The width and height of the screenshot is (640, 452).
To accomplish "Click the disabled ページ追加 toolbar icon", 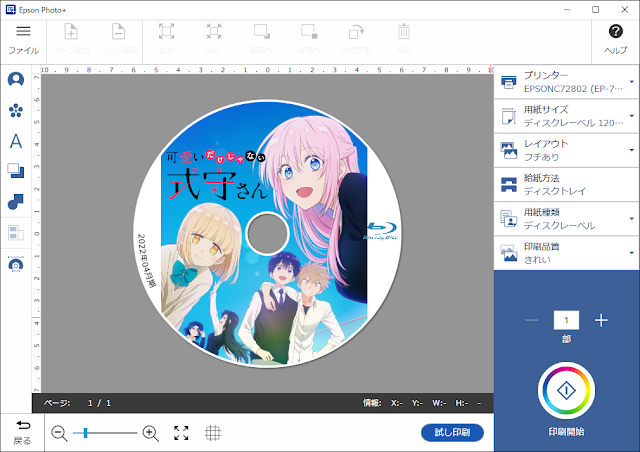I will coord(71,40).
